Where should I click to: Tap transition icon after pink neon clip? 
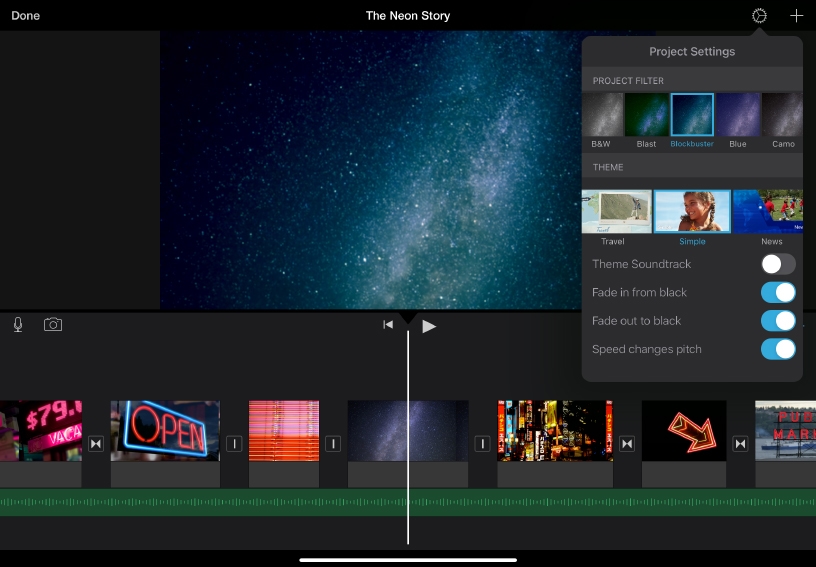pos(96,444)
